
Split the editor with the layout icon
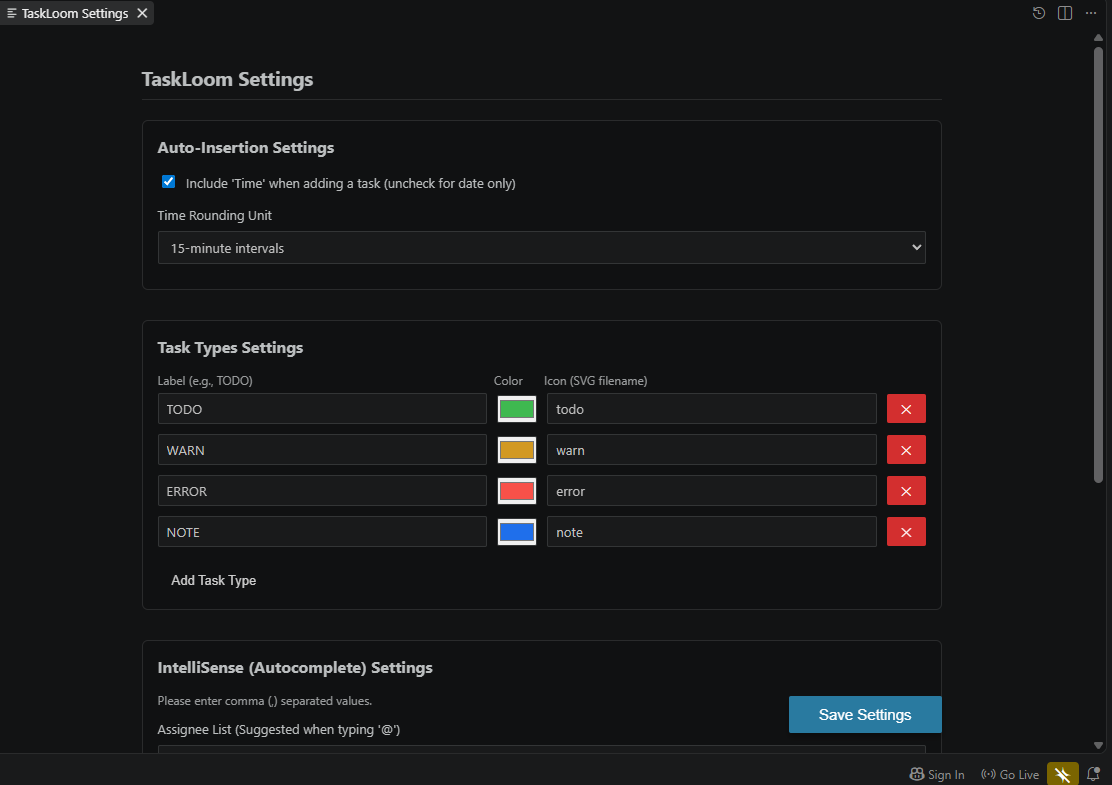pyautogui.click(x=1064, y=13)
